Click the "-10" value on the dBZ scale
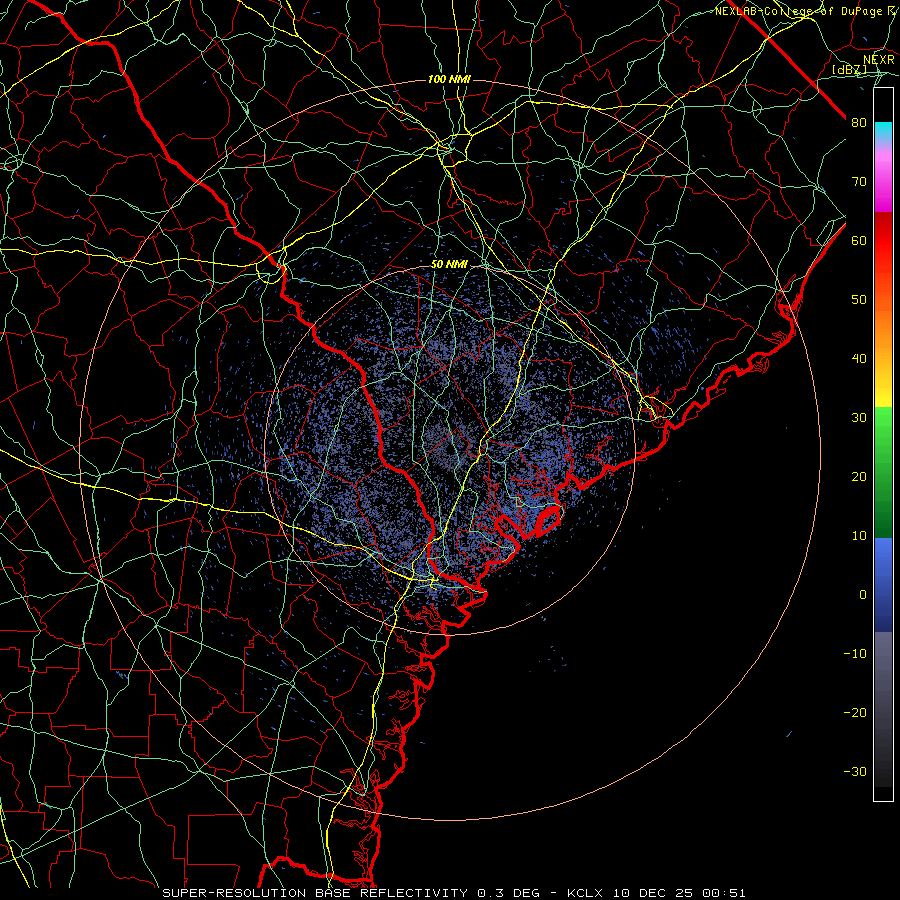The width and height of the screenshot is (900, 900). point(855,654)
